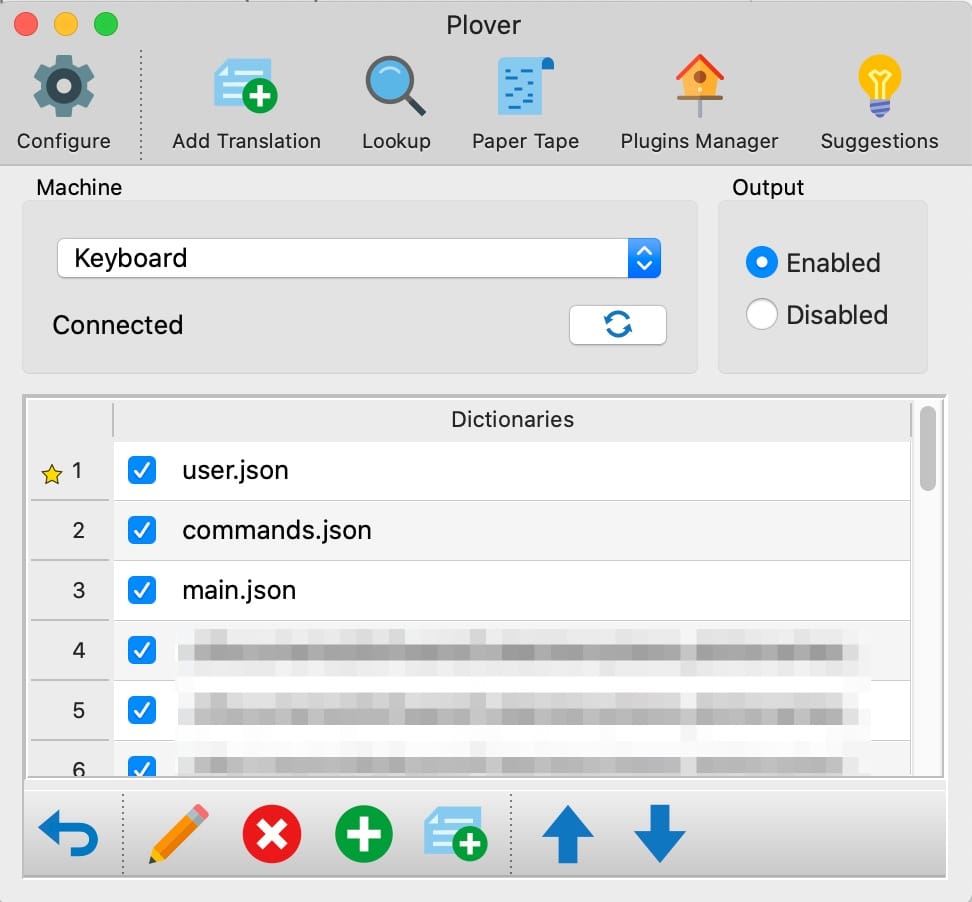Select the Enabled output radio button
This screenshot has height=902, width=972.
click(x=762, y=263)
